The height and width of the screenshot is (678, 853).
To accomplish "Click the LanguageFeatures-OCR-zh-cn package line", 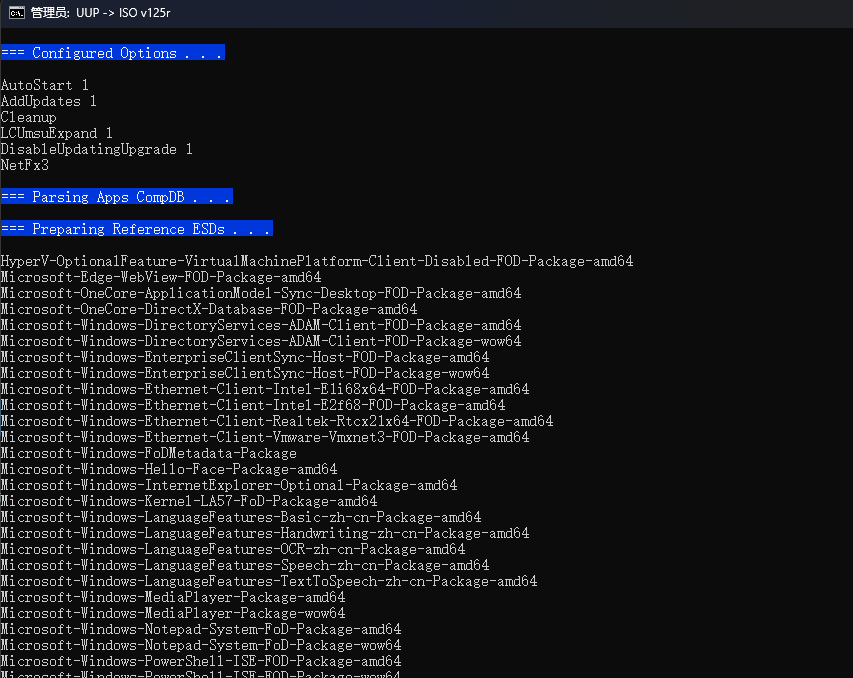I will [x=233, y=549].
